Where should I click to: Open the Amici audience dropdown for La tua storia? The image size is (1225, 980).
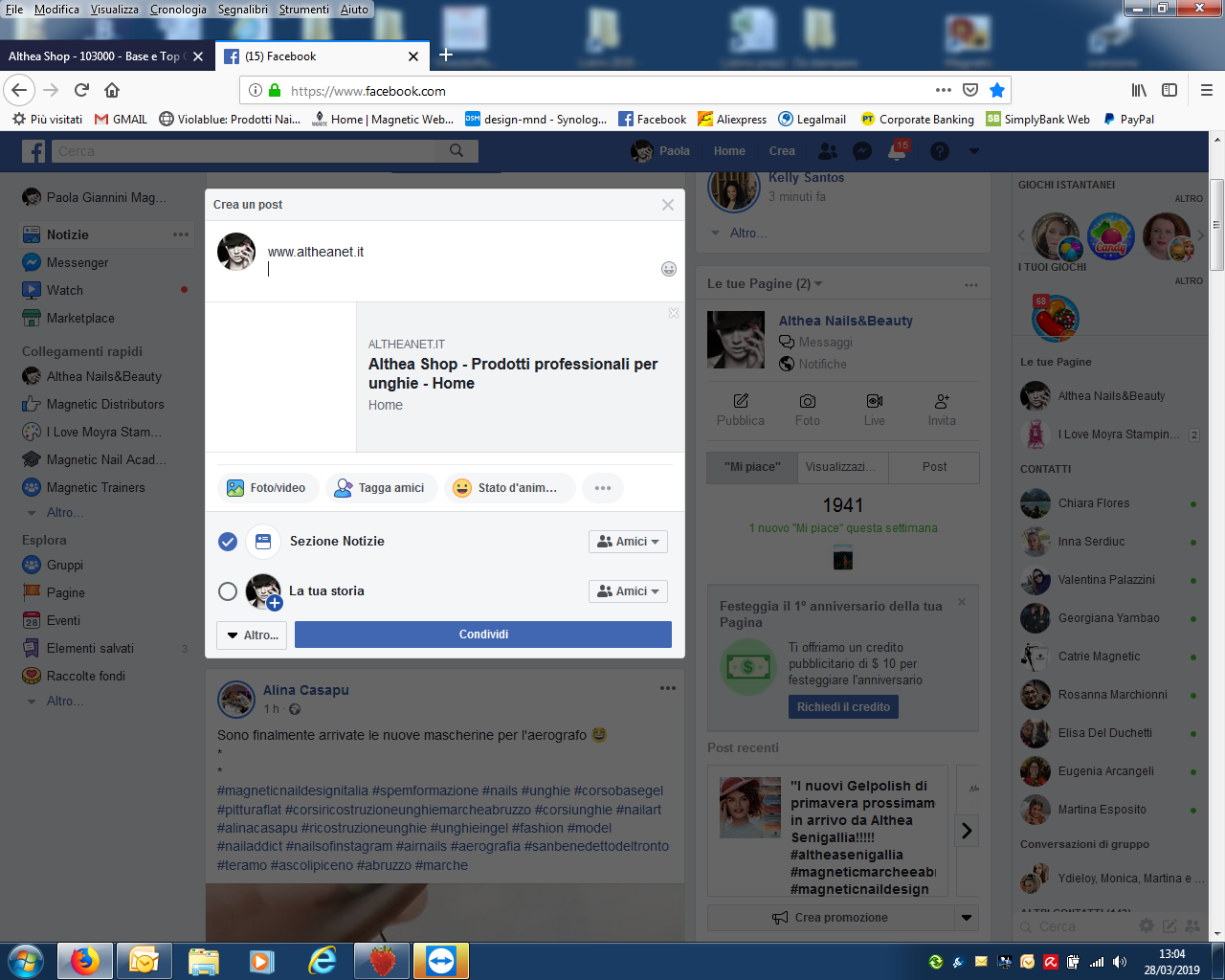(x=628, y=591)
